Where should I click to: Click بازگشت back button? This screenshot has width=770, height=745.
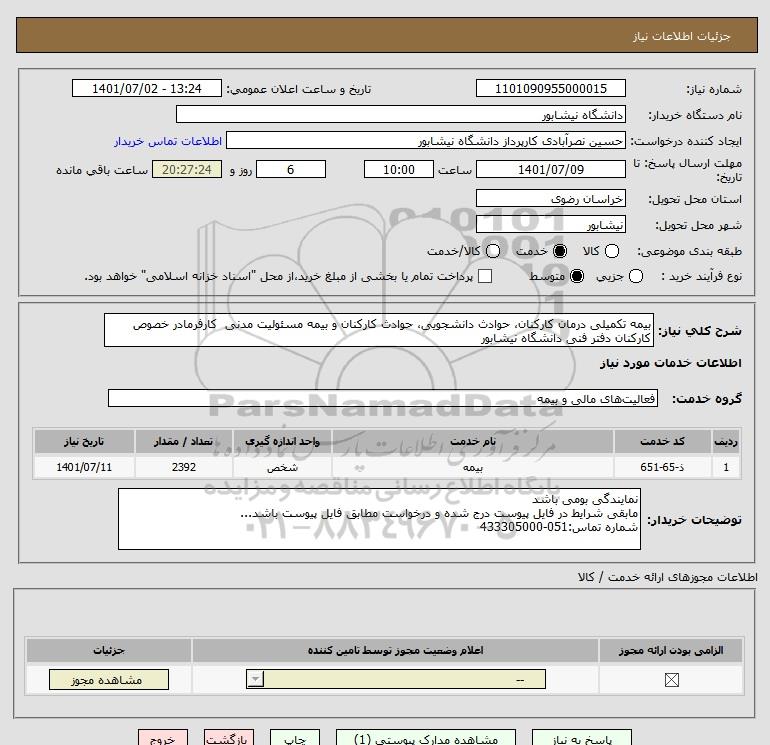point(229,738)
